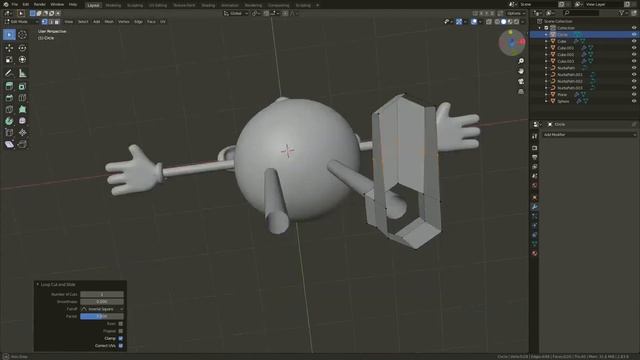Switch to solid viewport shading
Image resolution: width=640 pixels, height=360 pixels.
[x=504, y=22]
